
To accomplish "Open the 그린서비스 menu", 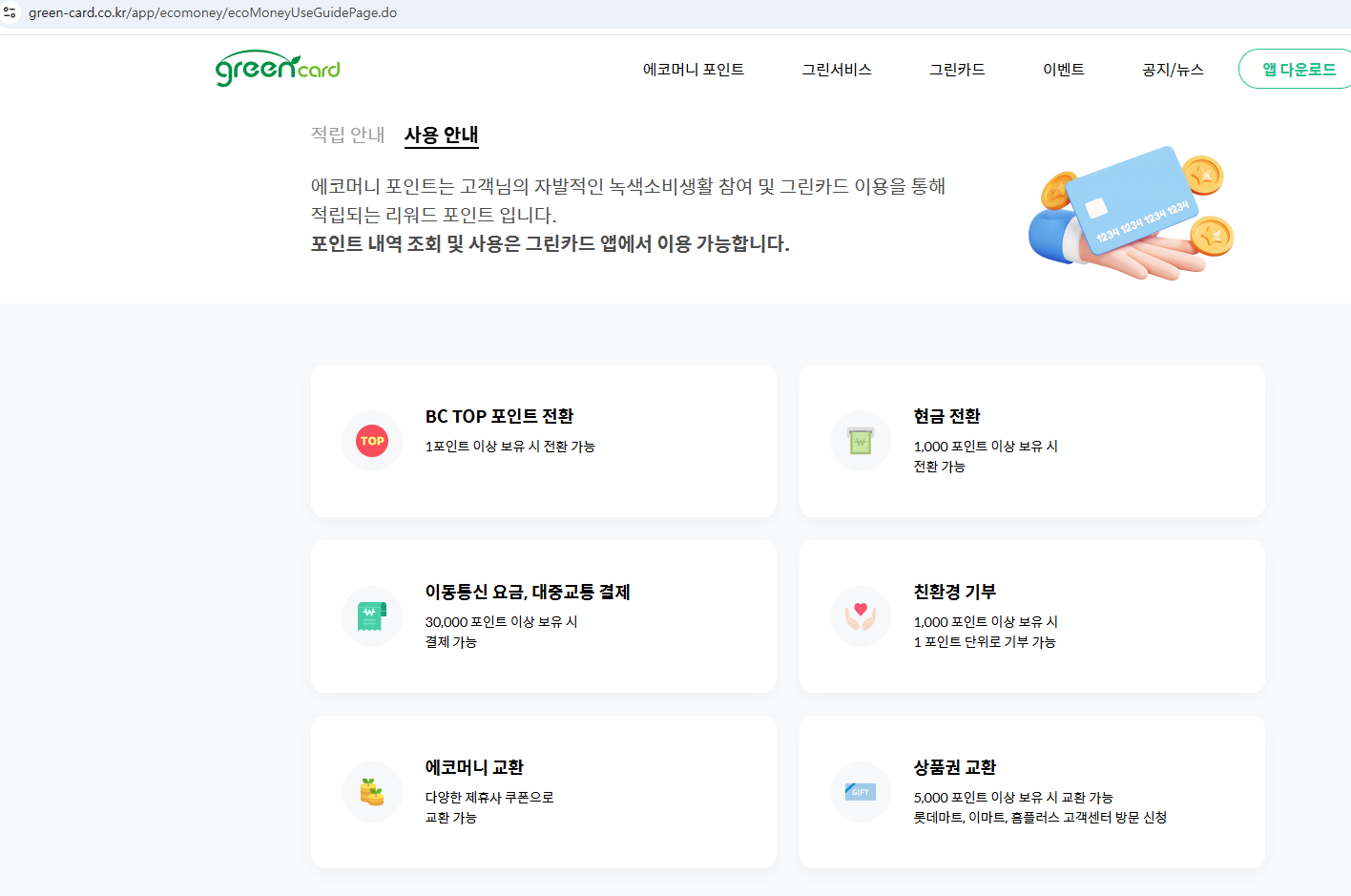I will (835, 69).
